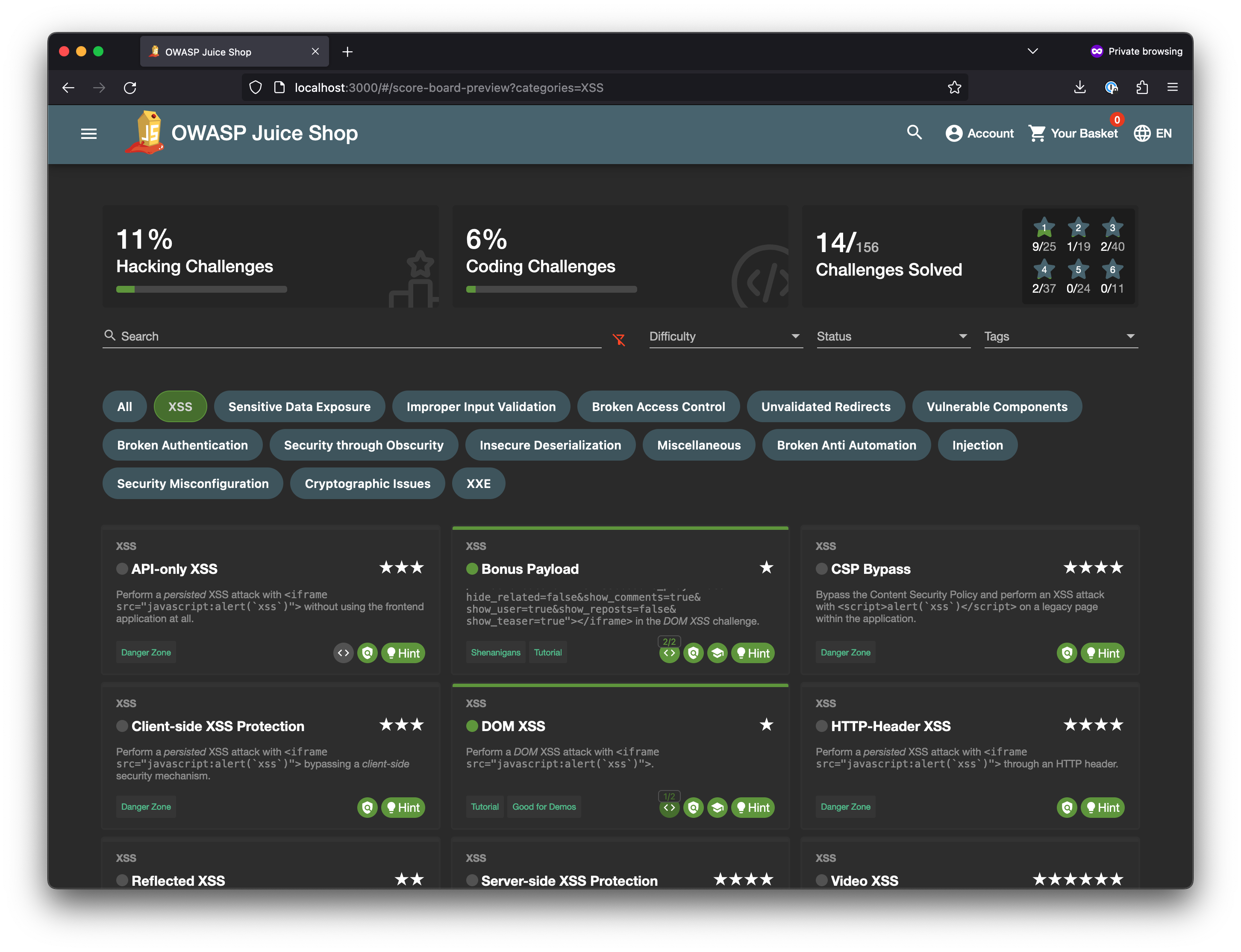1241x952 pixels.
Task: Open the hamburger side navigation menu
Action: (88, 134)
